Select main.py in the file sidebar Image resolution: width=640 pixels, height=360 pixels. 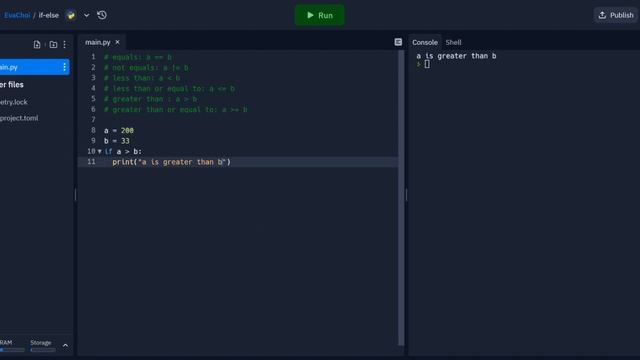[34, 67]
